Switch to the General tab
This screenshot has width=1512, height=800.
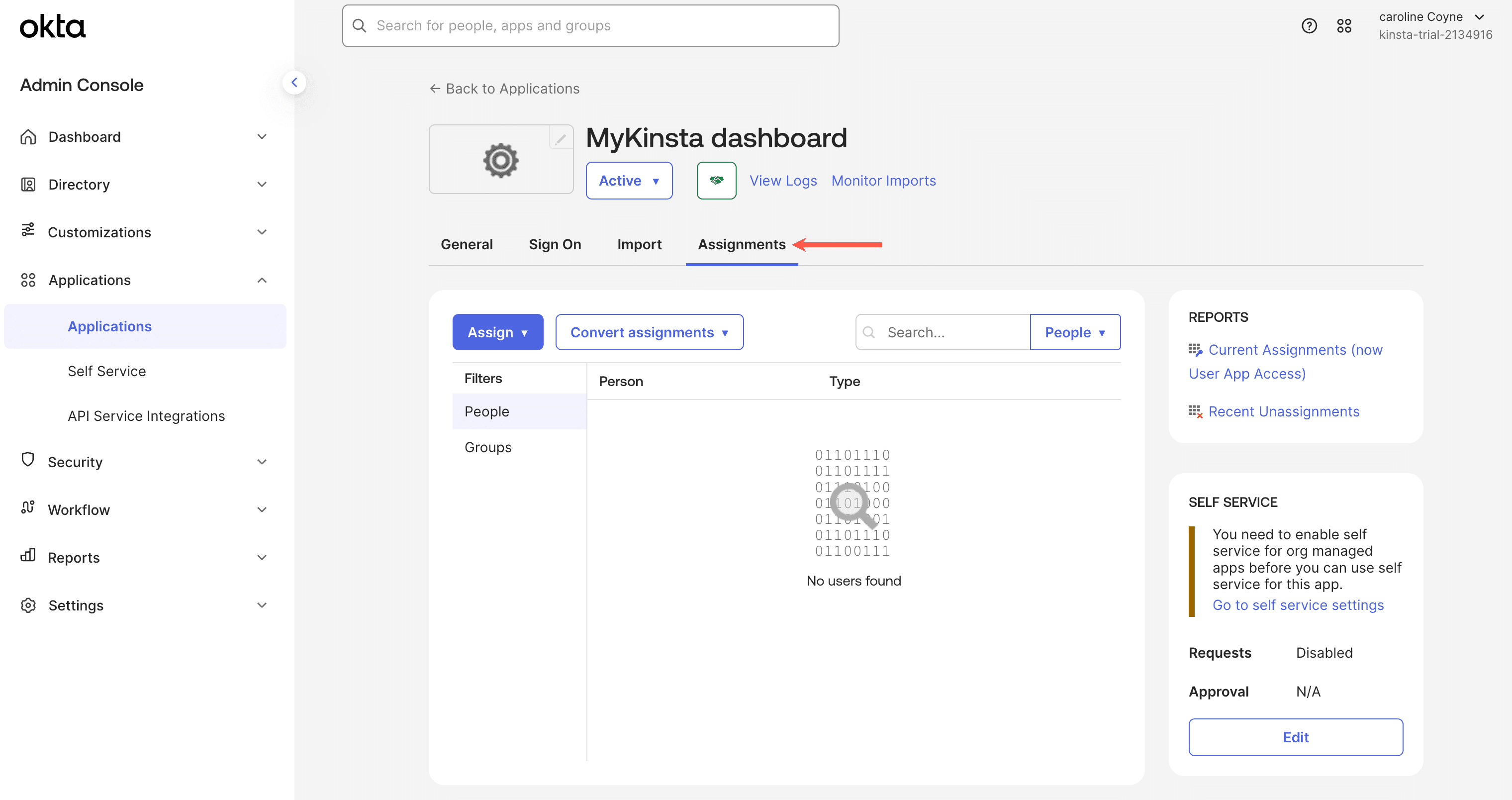point(466,244)
